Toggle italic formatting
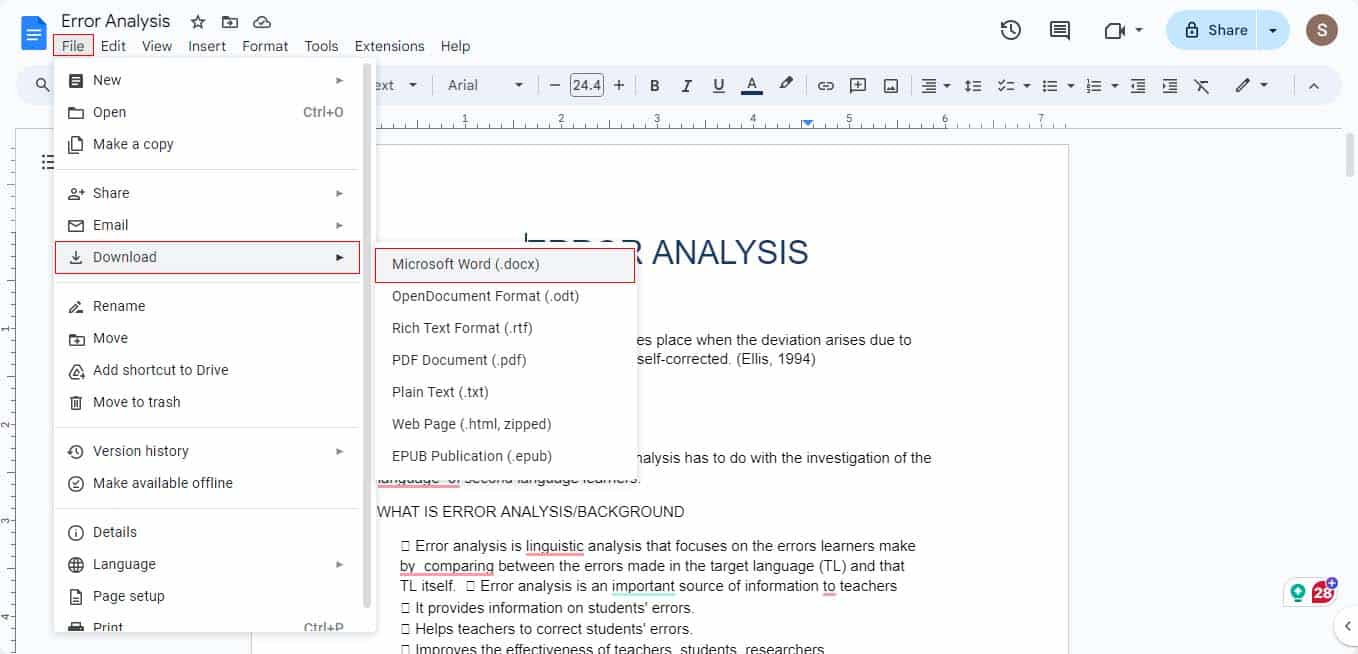 point(687,85)
